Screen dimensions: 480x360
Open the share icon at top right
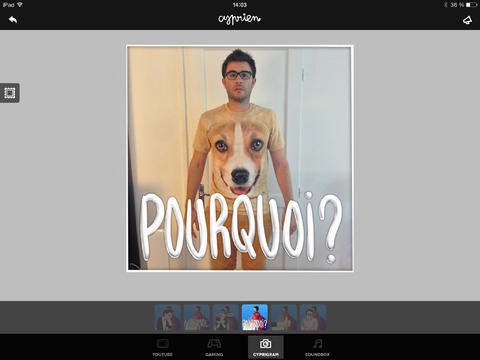[x=467, y=20]
